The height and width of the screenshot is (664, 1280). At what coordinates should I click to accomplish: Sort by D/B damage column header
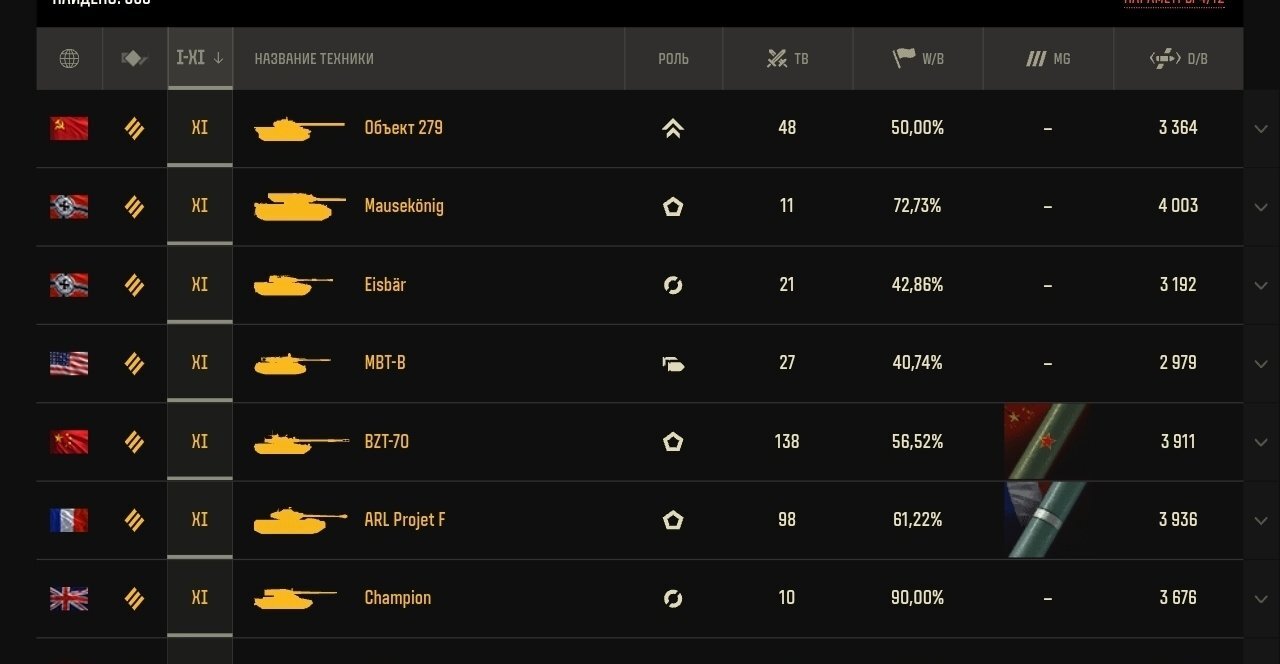coord(1179,59)
